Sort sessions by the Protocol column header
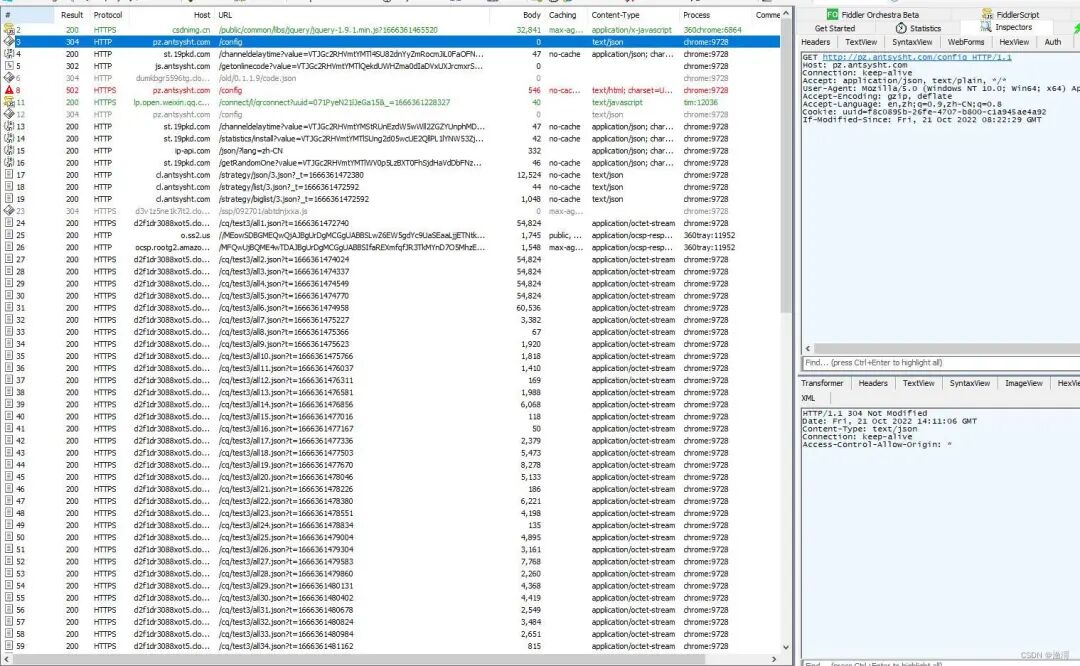The height and width of the screenshot is (666, 1080). [x=108, y=14]
